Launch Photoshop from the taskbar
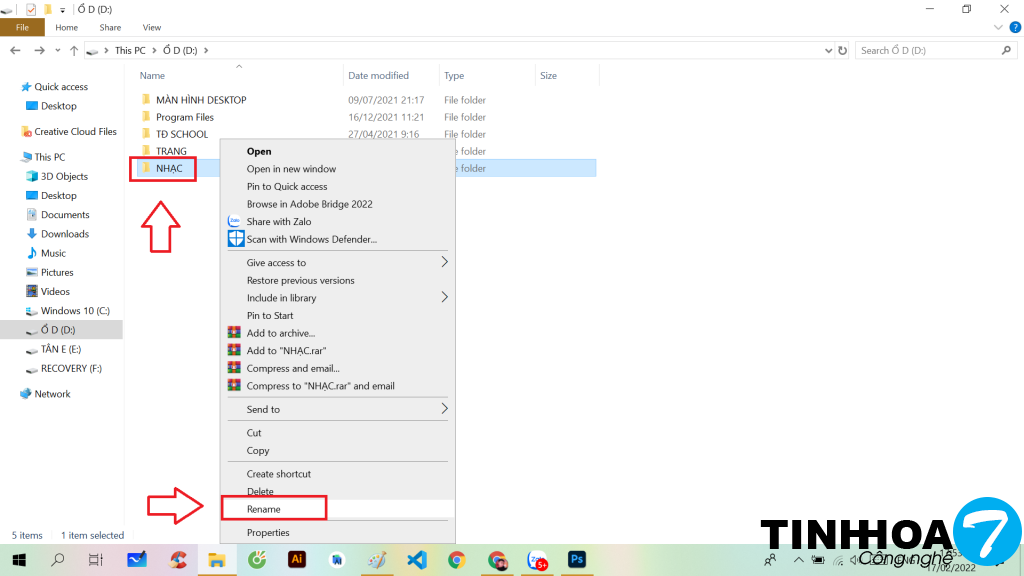This screenshot has height=576, width=1024. (576, 560)
